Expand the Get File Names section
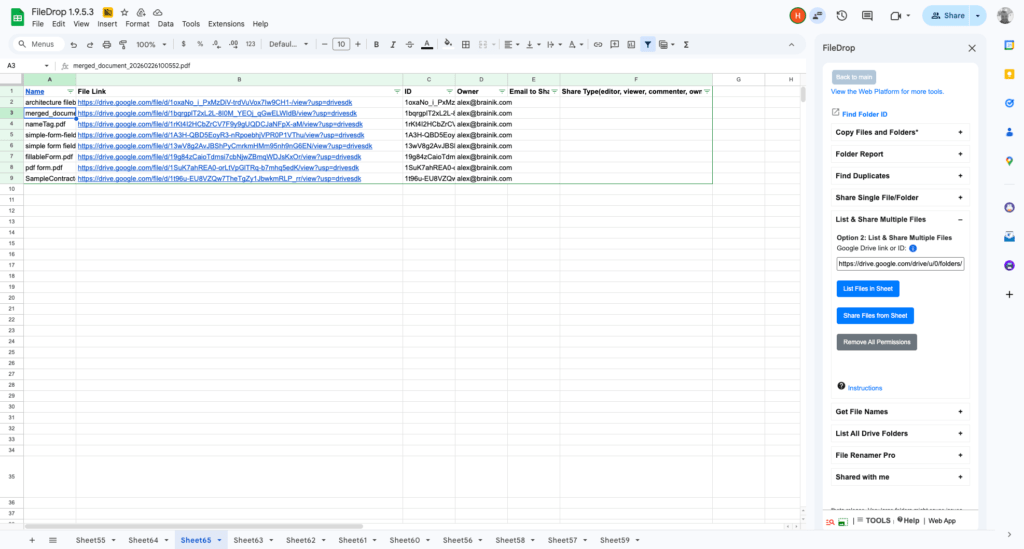The width and height of the screenshot is (1024, 549). [899, 412]
